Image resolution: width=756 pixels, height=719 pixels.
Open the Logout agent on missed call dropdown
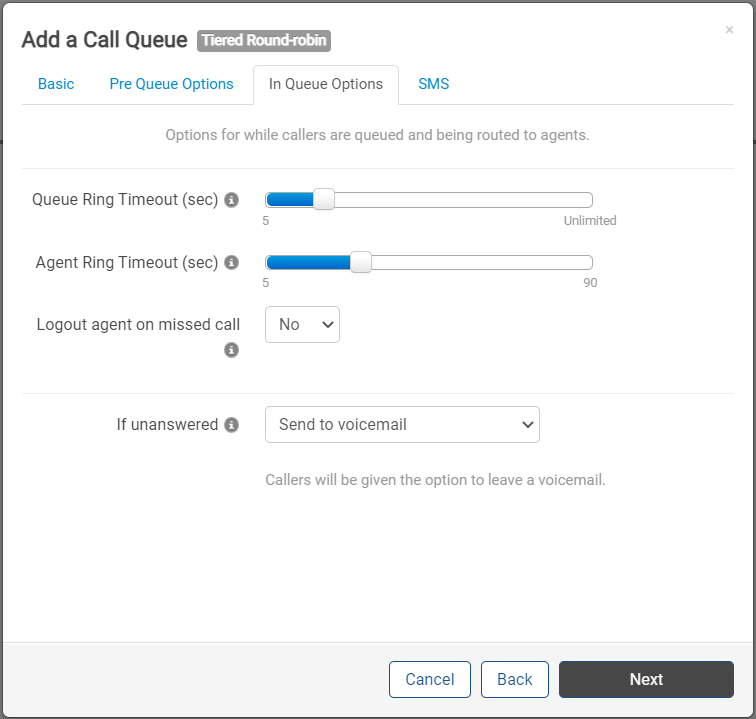click(302, 325)
